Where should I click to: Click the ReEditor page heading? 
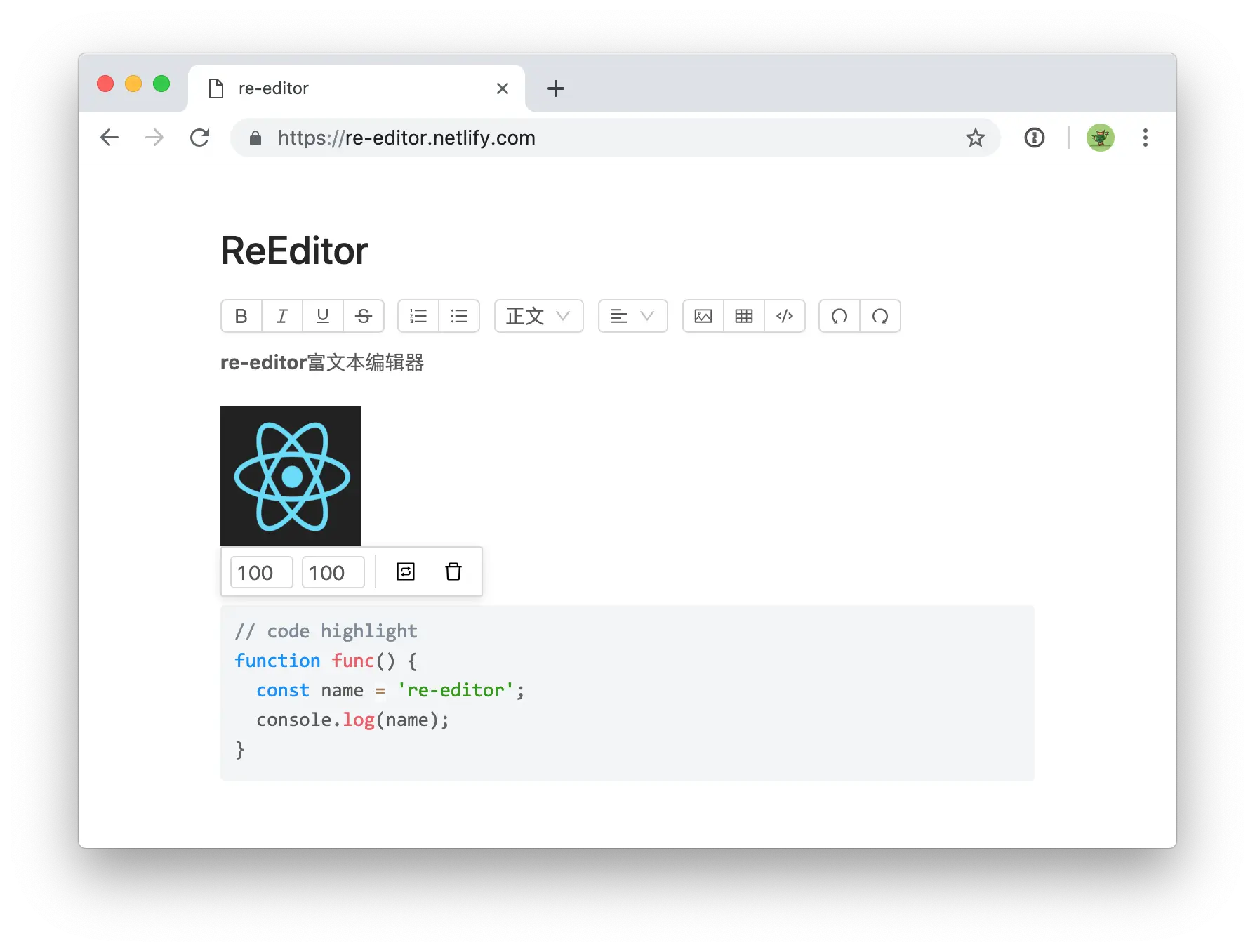point(294,251)
